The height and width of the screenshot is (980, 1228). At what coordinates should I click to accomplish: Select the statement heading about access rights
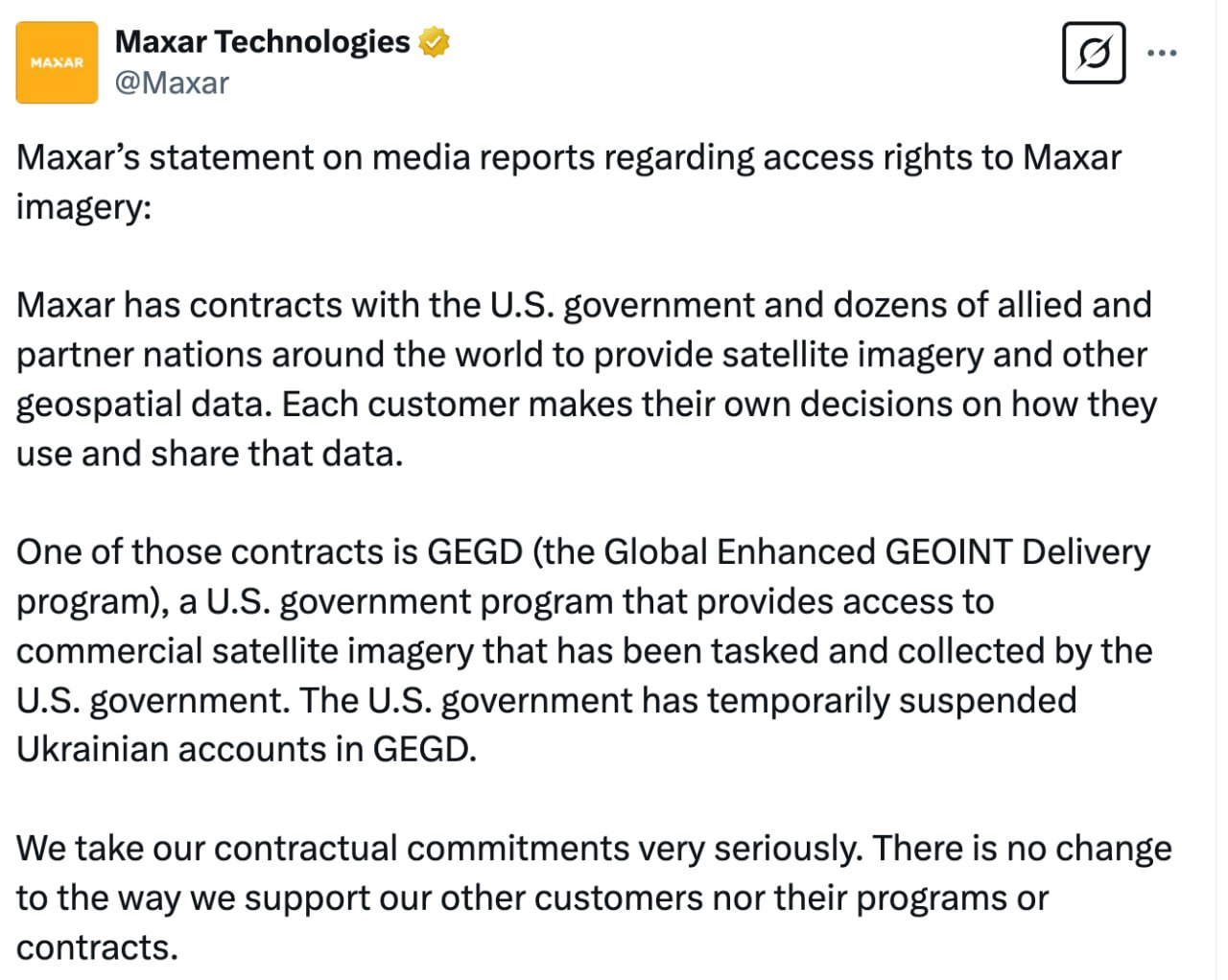pos(569,182)
